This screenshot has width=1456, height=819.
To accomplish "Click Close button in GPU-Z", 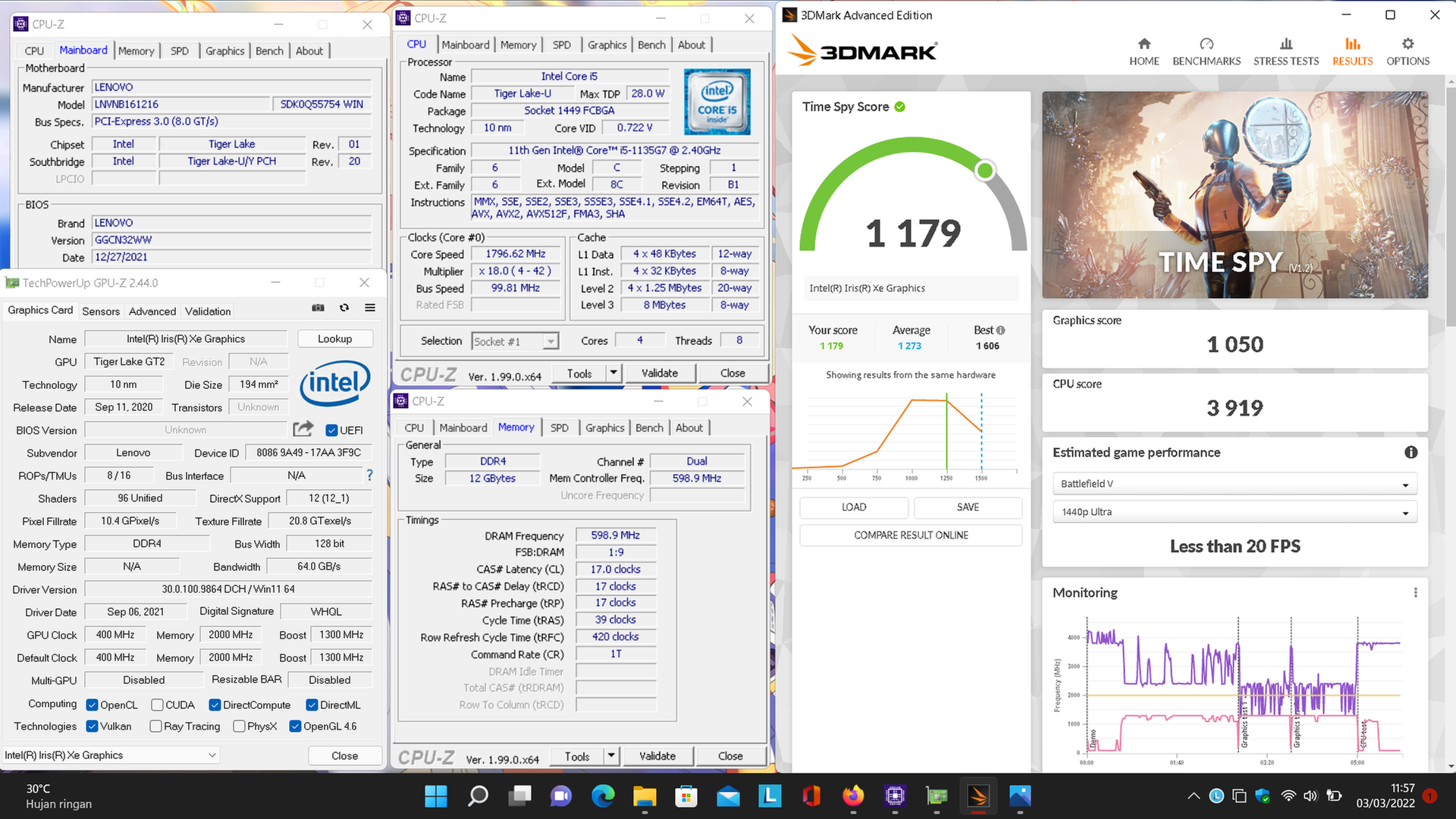I will pyautogui.click(x=344, y=756).
